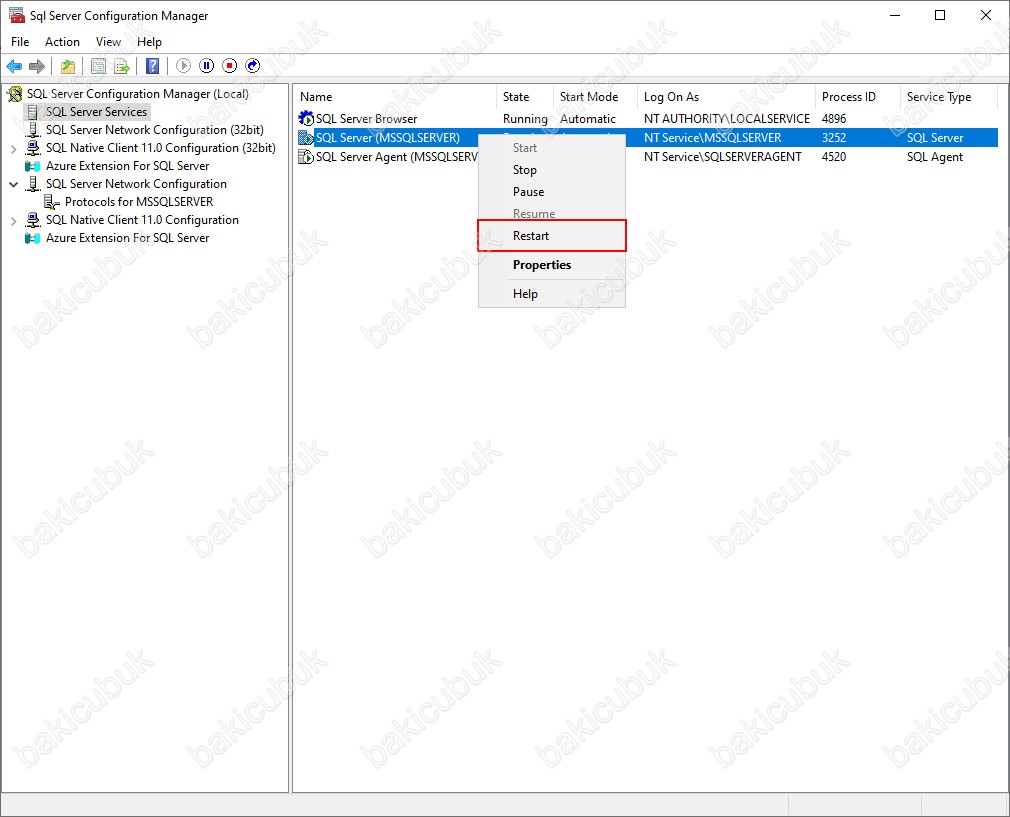This screenshot has height=817, width=1010.
Task: Collapse the SQL Server Network Configuration node
Action: [x=14, y=184]
